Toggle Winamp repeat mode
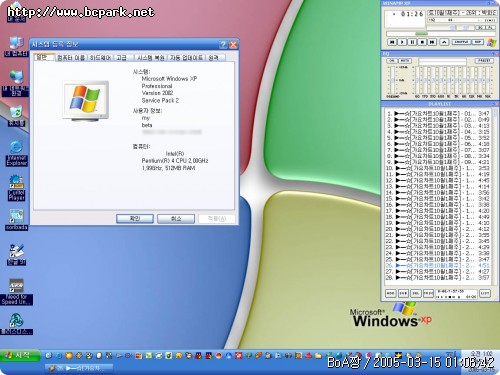The image size is (500, 375). [x=478, y=42]
